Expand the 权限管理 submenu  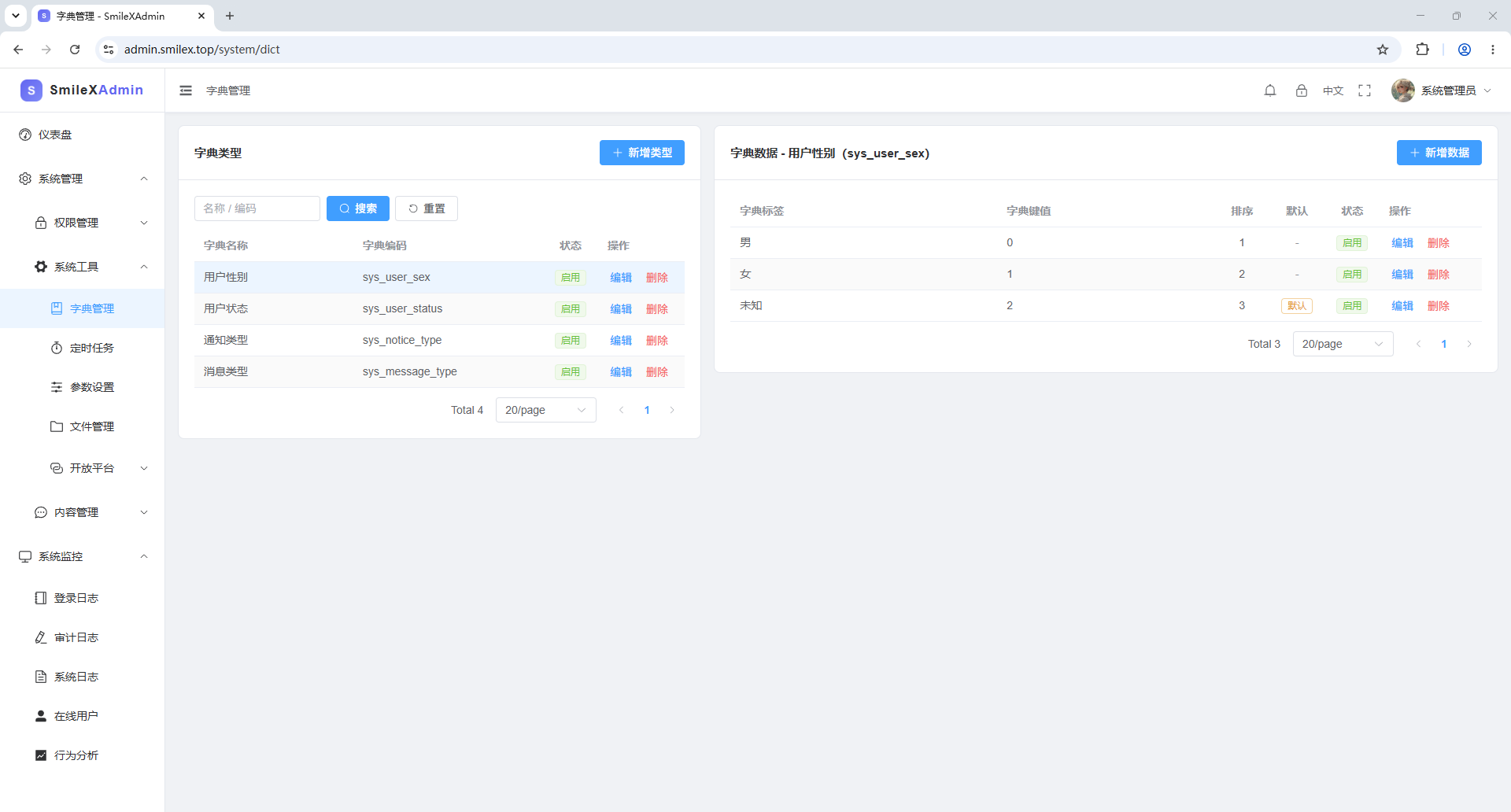coord(82,223)
